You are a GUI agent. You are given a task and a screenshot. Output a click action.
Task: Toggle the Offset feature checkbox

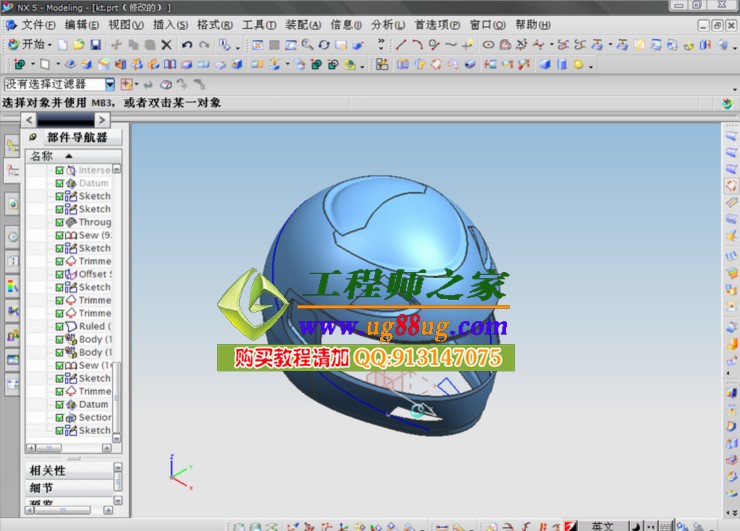click(x=60, y=275)
